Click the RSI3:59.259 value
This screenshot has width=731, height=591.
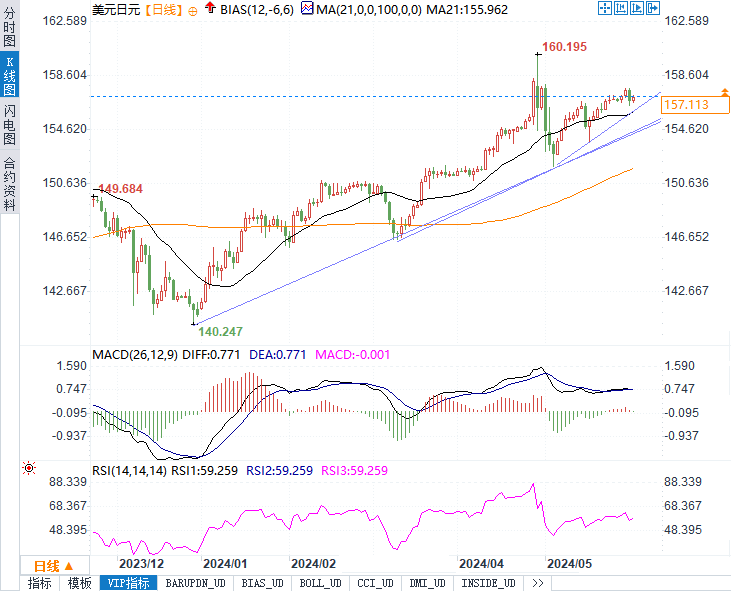[x=354, y=470]
